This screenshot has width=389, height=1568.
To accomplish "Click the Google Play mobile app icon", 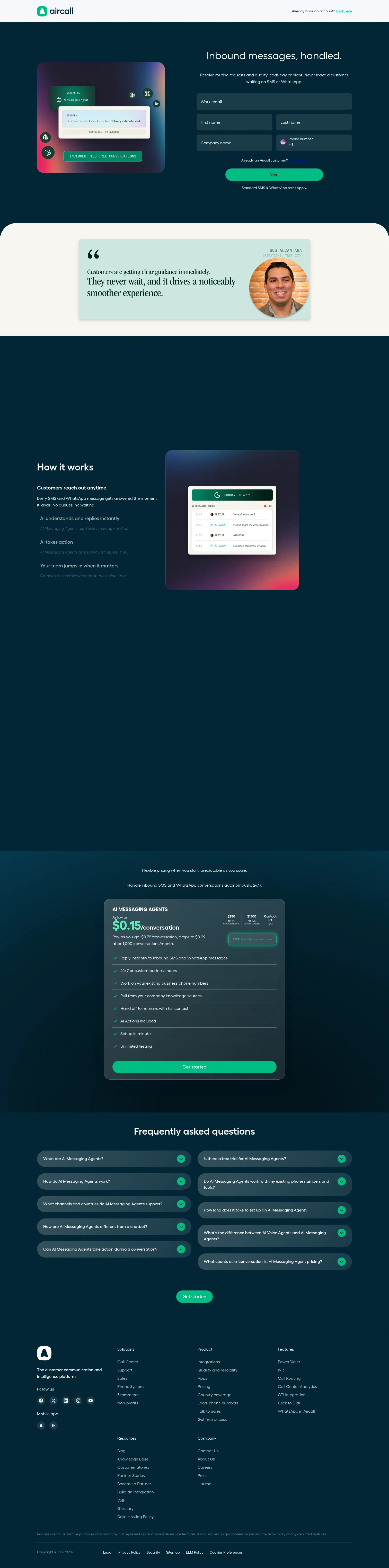I will [x=54, y=1425].
